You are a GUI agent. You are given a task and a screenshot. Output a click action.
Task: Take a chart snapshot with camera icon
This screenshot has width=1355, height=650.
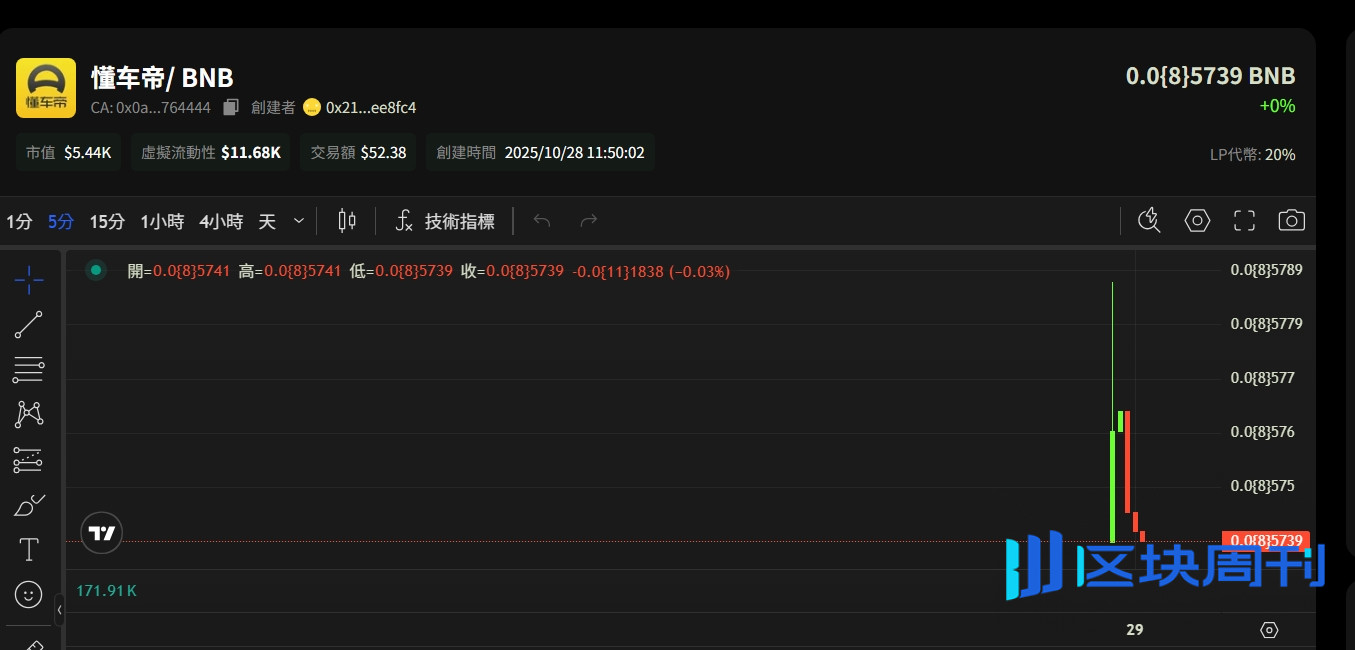(1291, 221)
